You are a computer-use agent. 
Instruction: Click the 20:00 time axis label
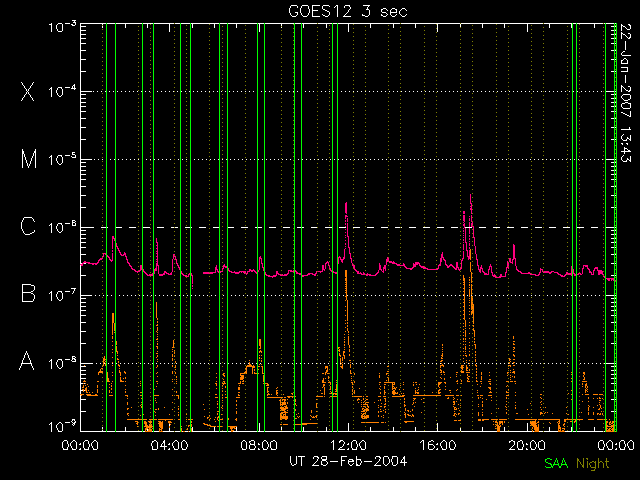[x=527, y=445]
